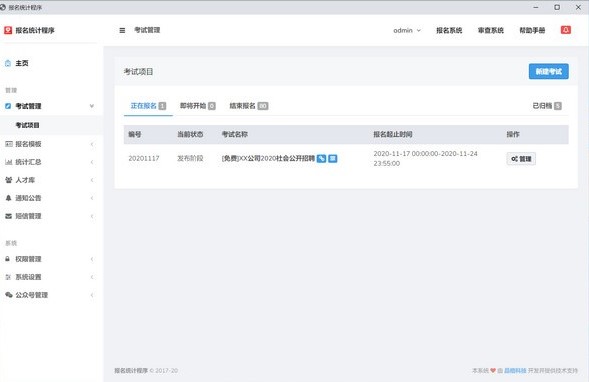Click the exam number 20201117 cell
Viewport: 589px width, 382px height.
(144, 159)
